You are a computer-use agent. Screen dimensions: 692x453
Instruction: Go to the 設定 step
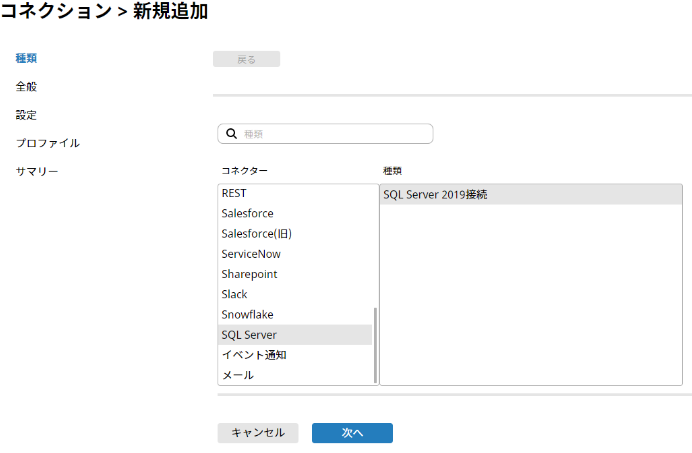click(27, 115)
